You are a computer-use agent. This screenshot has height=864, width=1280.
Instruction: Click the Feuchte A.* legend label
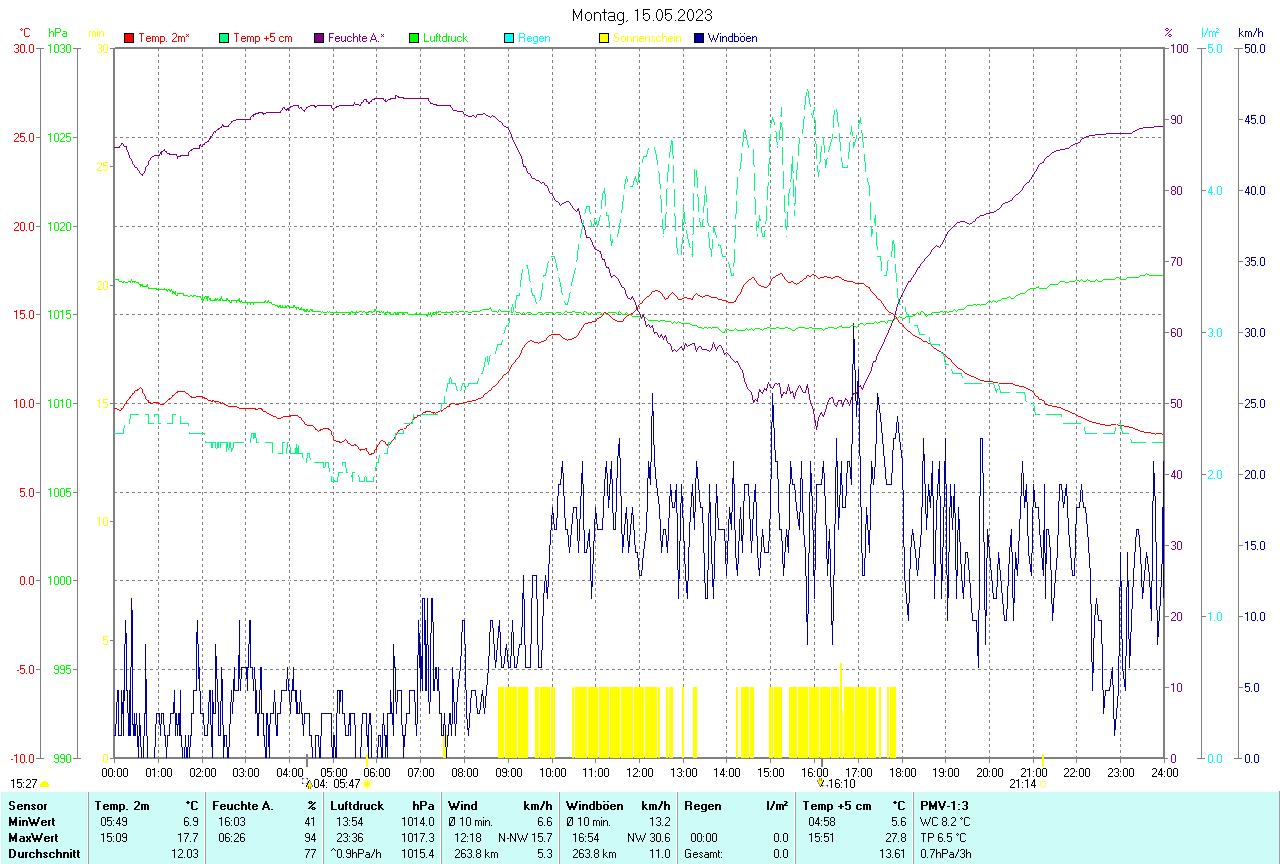pyautogui.click(x=356, y=38)
